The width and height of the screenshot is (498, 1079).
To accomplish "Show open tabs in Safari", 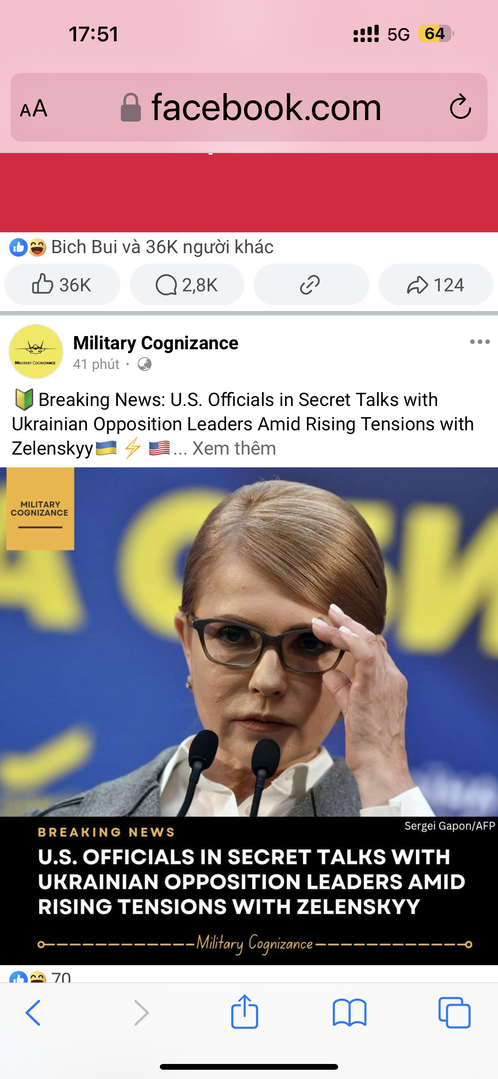I will pyautogui.click(x=454, y=1013).
